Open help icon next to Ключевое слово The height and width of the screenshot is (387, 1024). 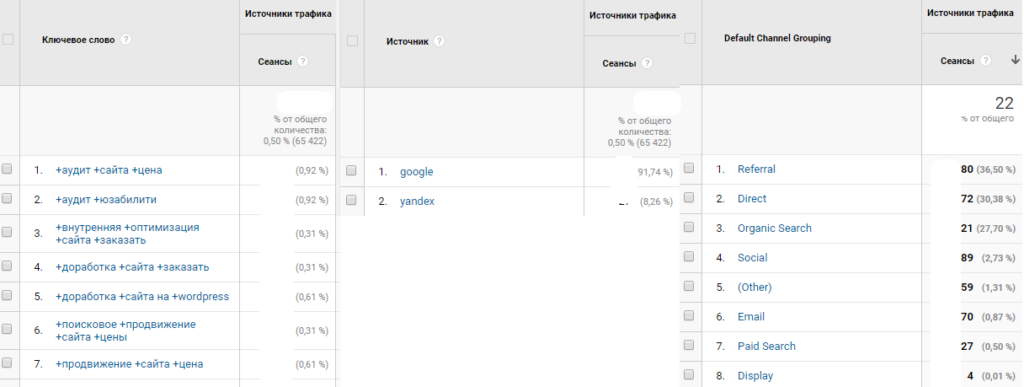pos(126,40)
